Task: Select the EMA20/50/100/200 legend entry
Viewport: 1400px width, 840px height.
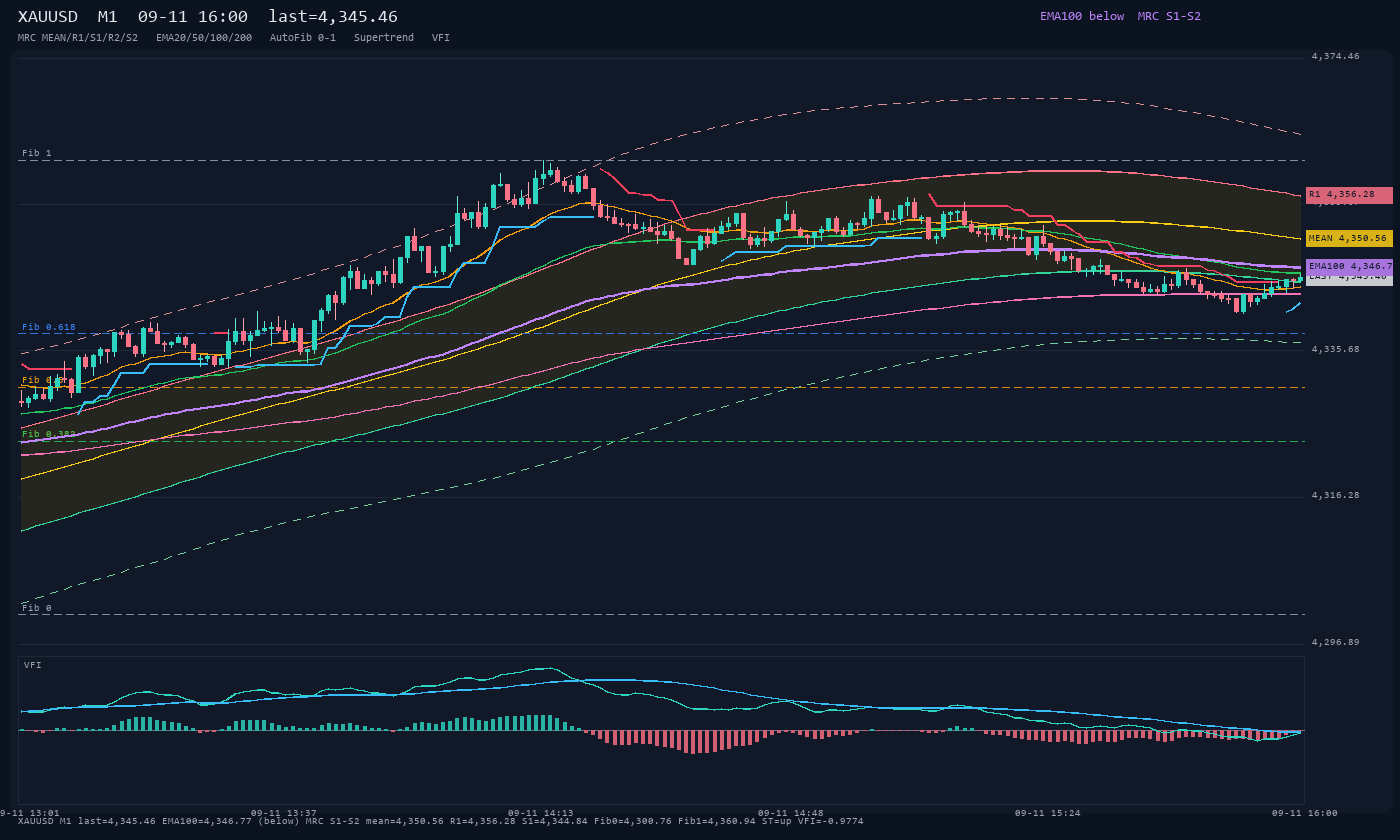Action: (204, 38)
